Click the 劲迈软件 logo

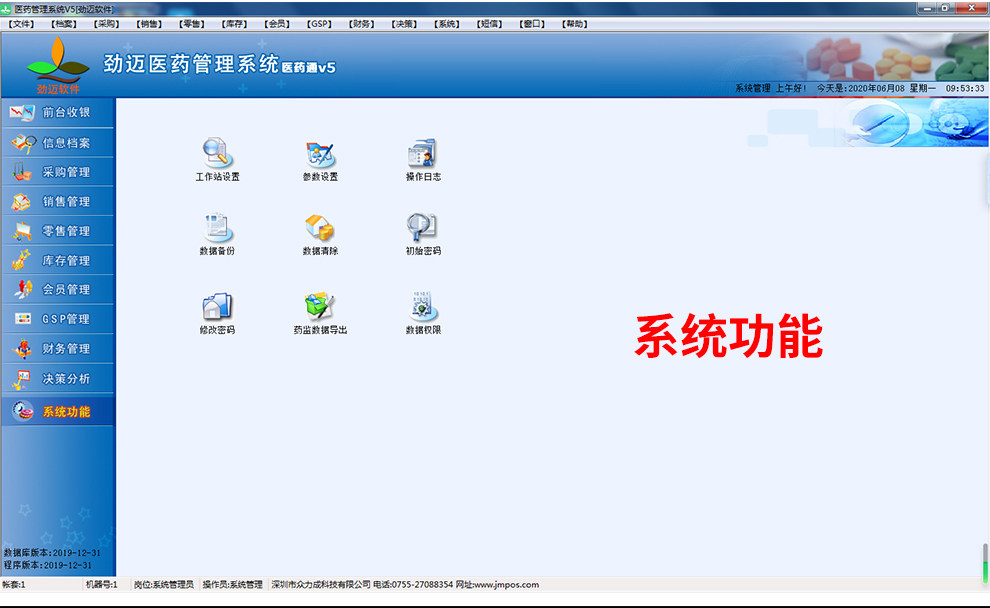pyautogui.click(x=58, y=65)
